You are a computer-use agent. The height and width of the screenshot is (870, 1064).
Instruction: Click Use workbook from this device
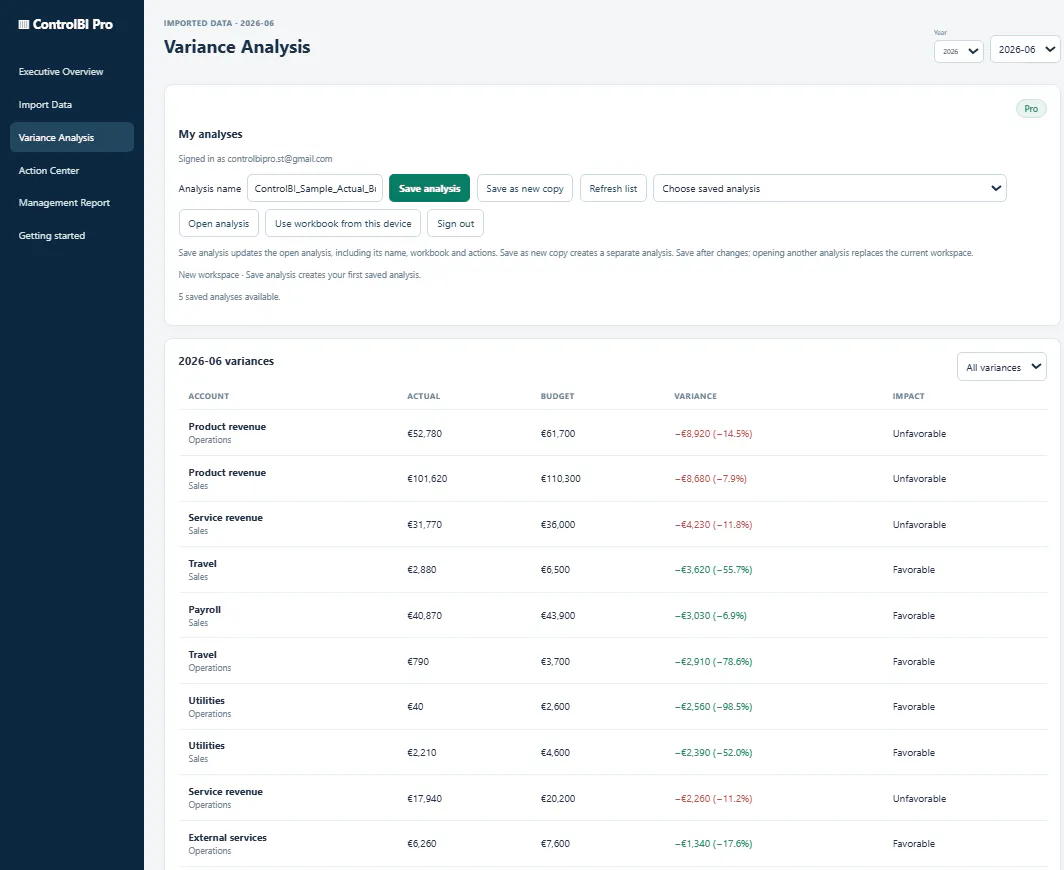click(x=343, y=223)
